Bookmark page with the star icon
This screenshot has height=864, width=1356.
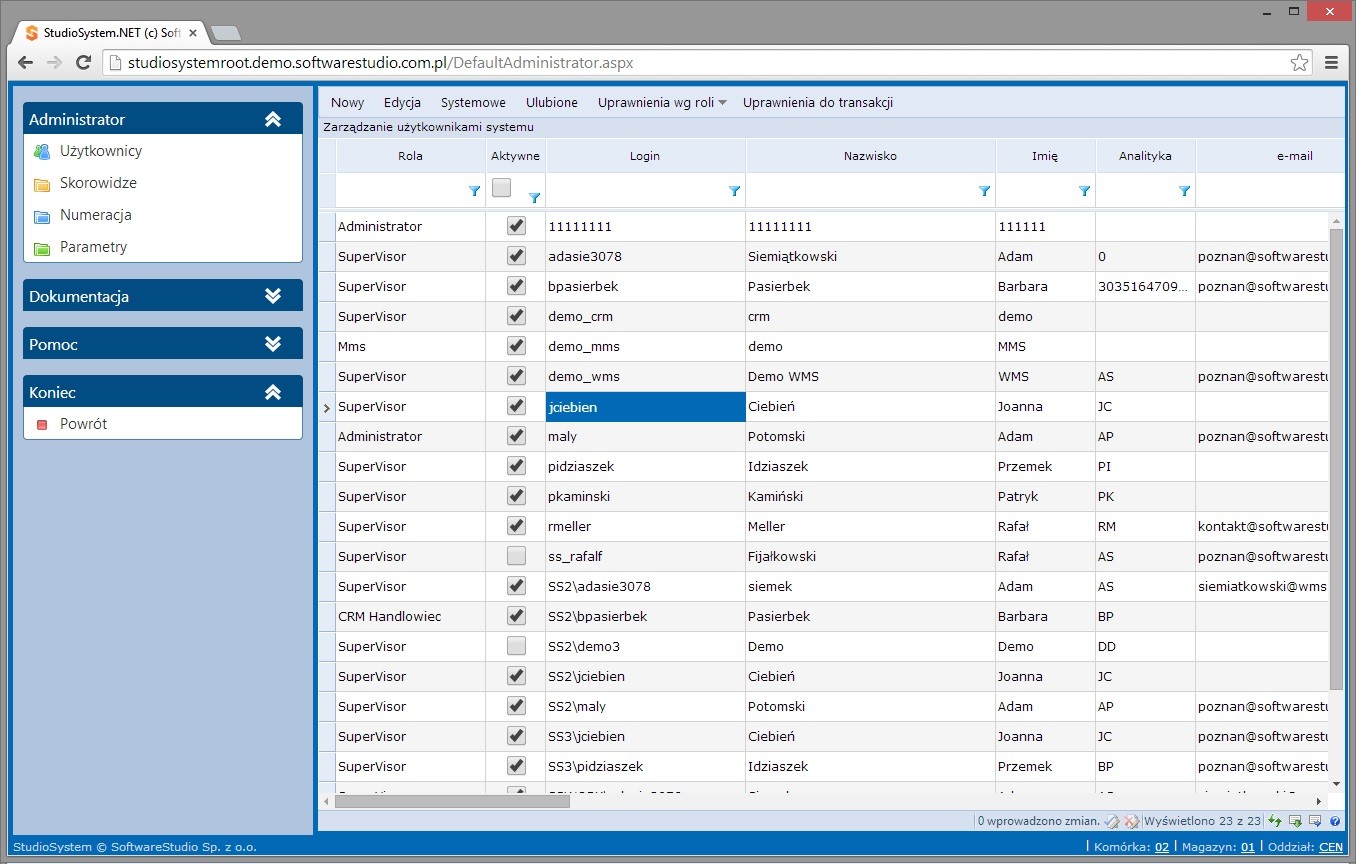[x=1299, y=62]
